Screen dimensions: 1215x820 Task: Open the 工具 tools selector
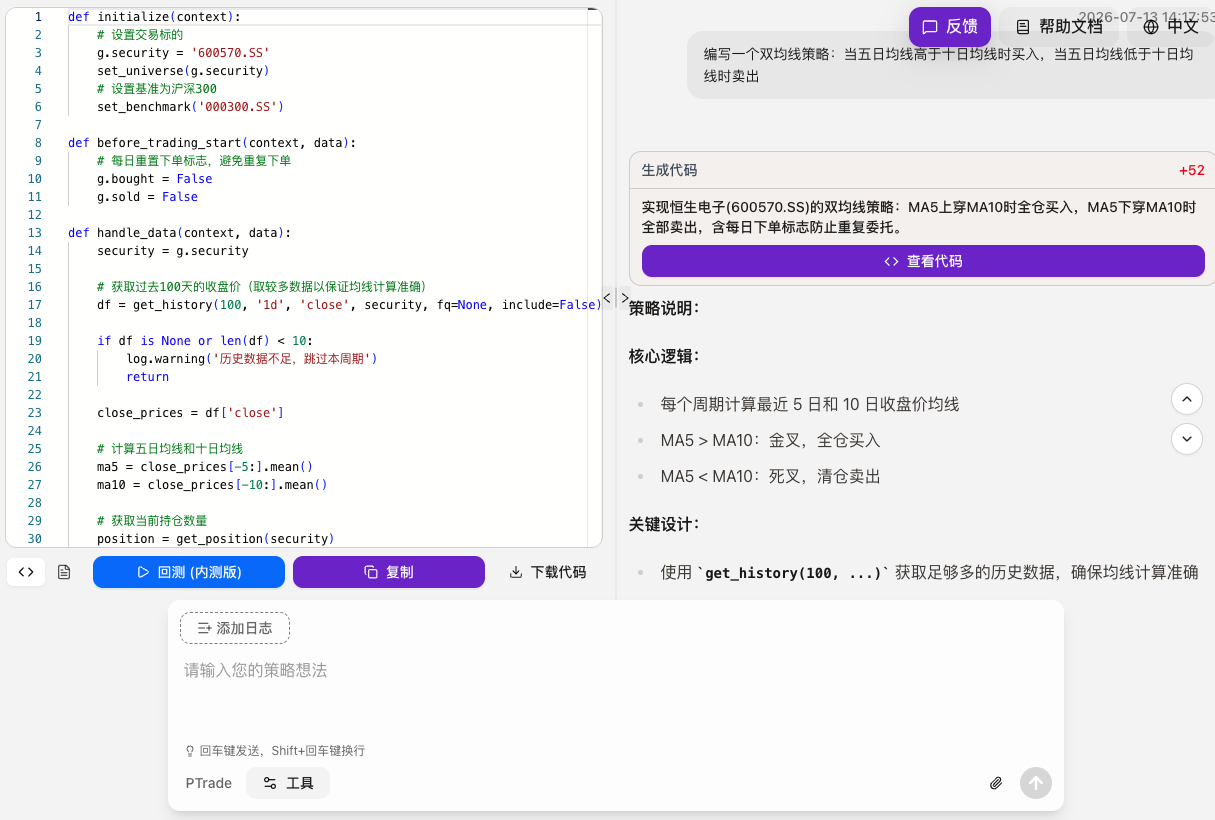288,783
